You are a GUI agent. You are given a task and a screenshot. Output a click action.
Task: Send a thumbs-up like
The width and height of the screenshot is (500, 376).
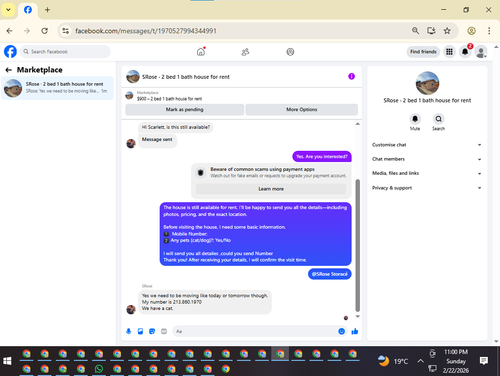point(355,331)
